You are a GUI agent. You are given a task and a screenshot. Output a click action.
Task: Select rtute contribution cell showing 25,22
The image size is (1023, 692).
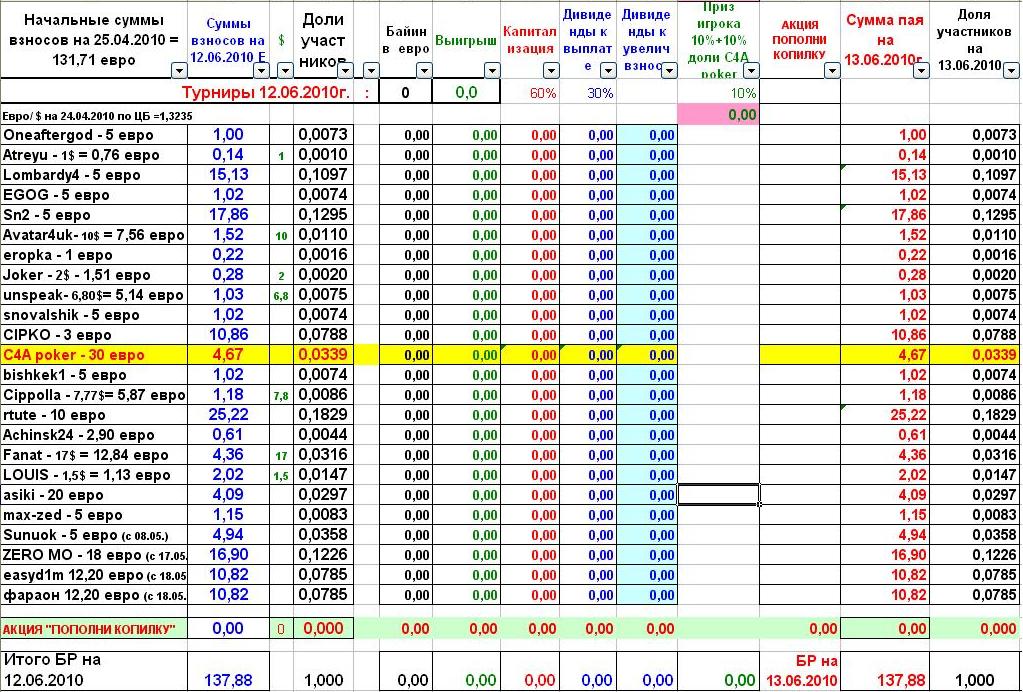tap(229, 415)
